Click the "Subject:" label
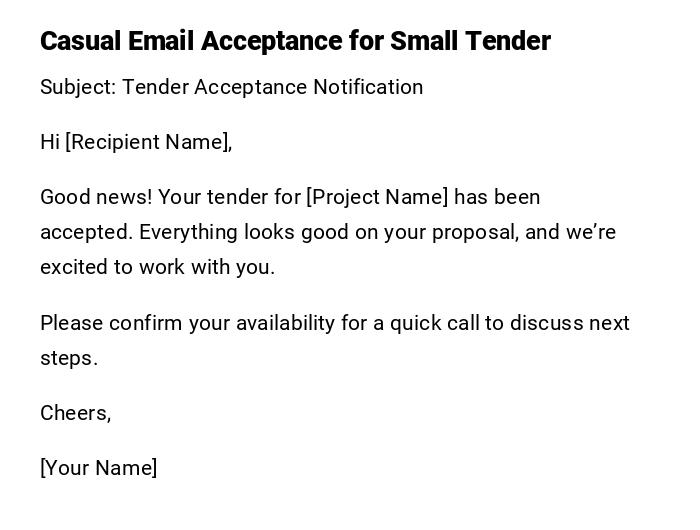This screenshot has width=700, height=530. tap(78, 87)
